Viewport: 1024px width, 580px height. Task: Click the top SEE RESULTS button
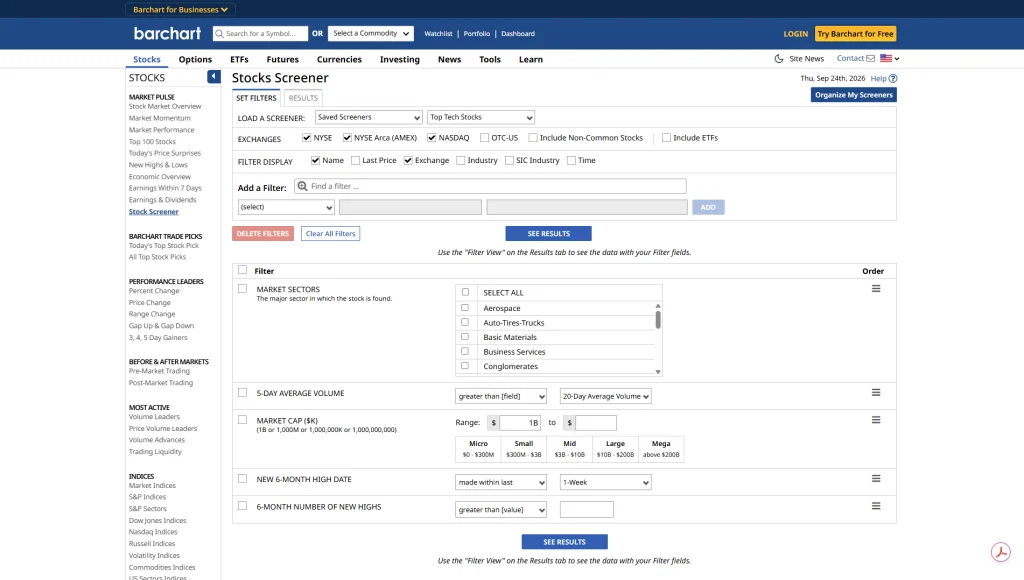[549, 234]
